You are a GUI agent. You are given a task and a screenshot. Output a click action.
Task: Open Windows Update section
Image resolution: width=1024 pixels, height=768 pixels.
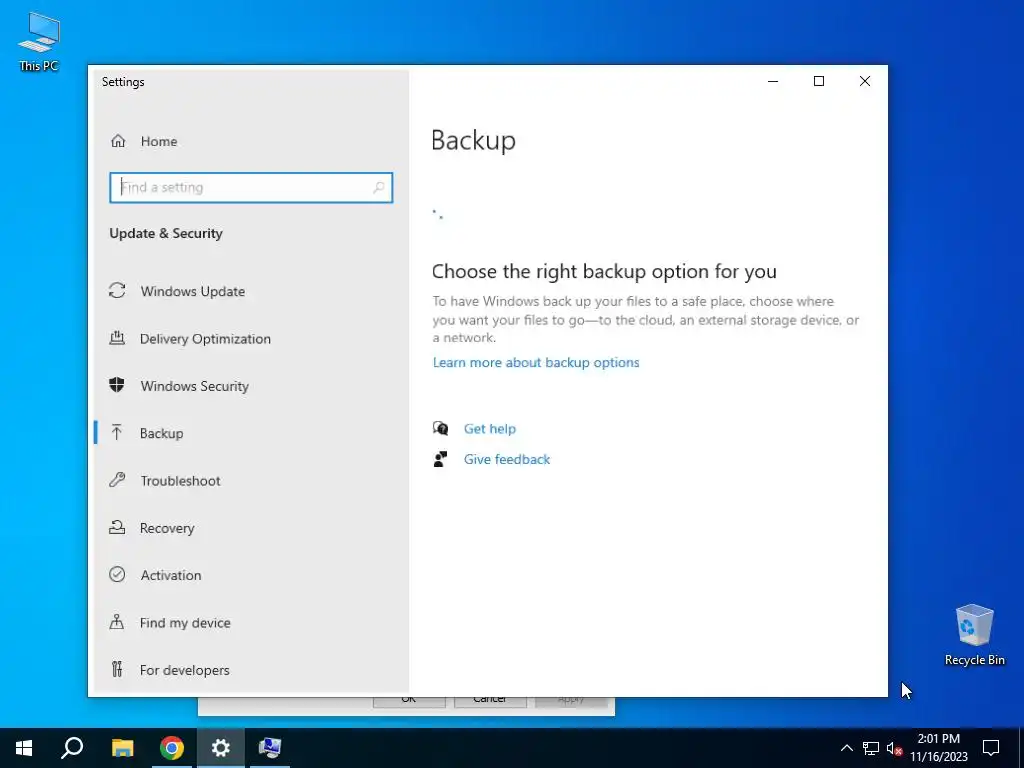click(x=193, y=291)
